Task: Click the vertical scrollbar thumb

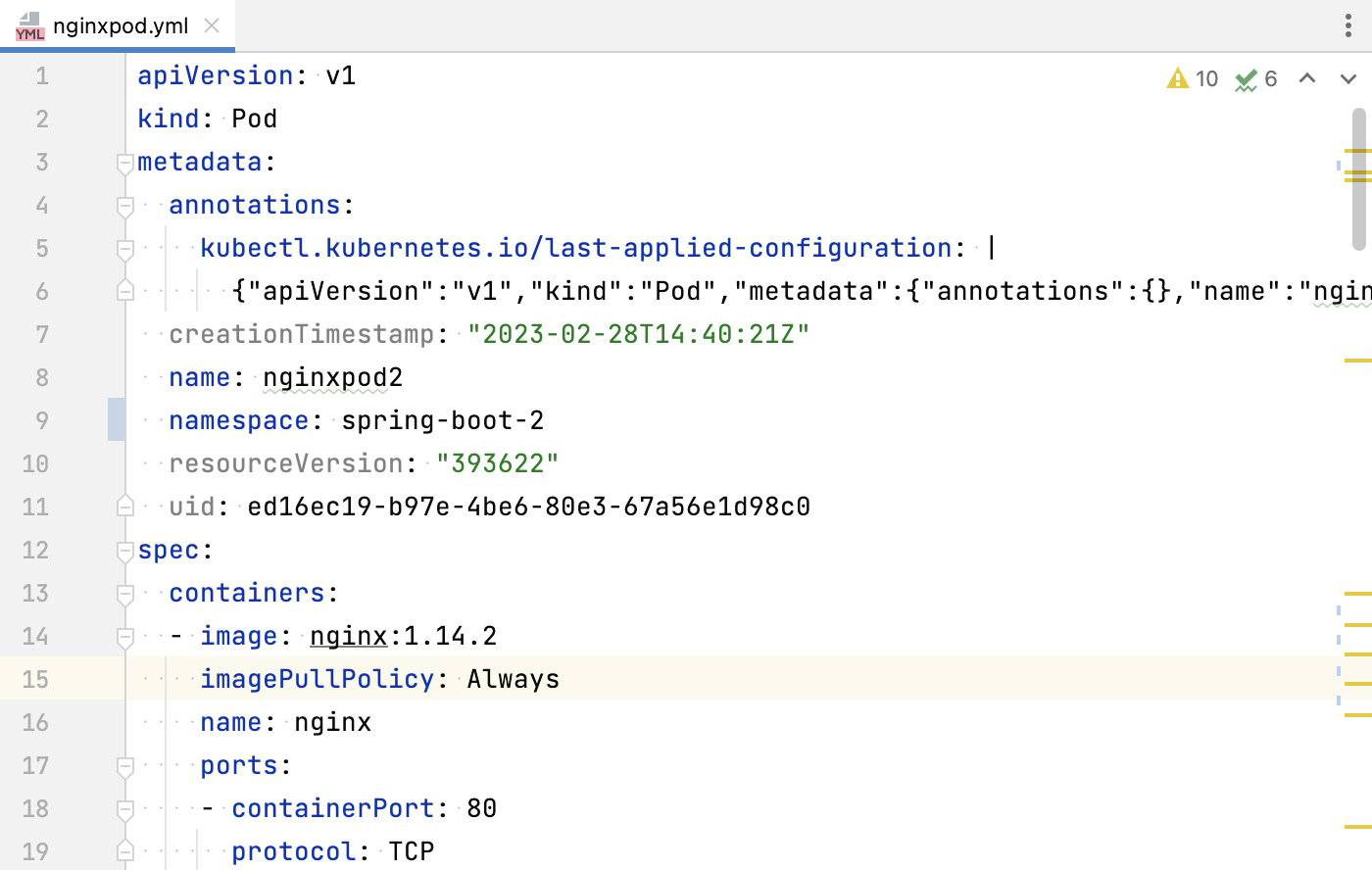Action: click(1358, 178)
